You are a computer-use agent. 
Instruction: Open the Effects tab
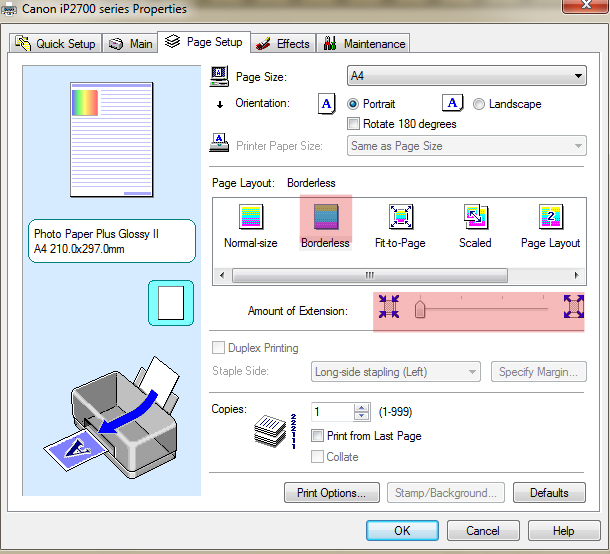click(x=283, y=43)
